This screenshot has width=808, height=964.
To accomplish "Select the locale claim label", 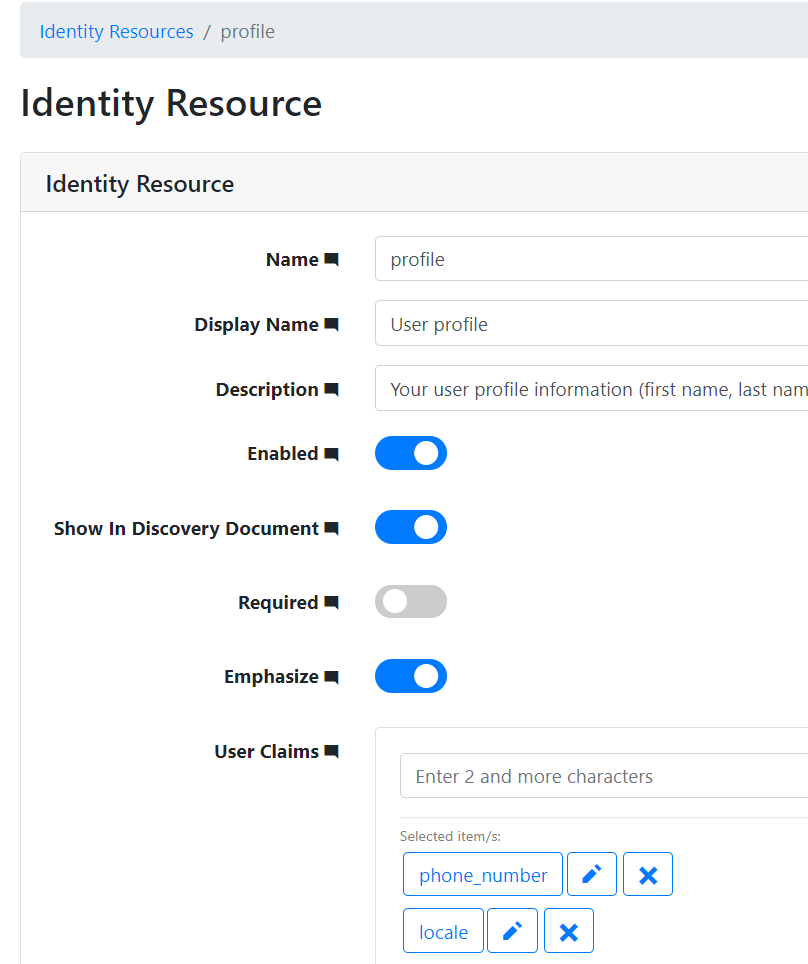I will pos(442,930).
